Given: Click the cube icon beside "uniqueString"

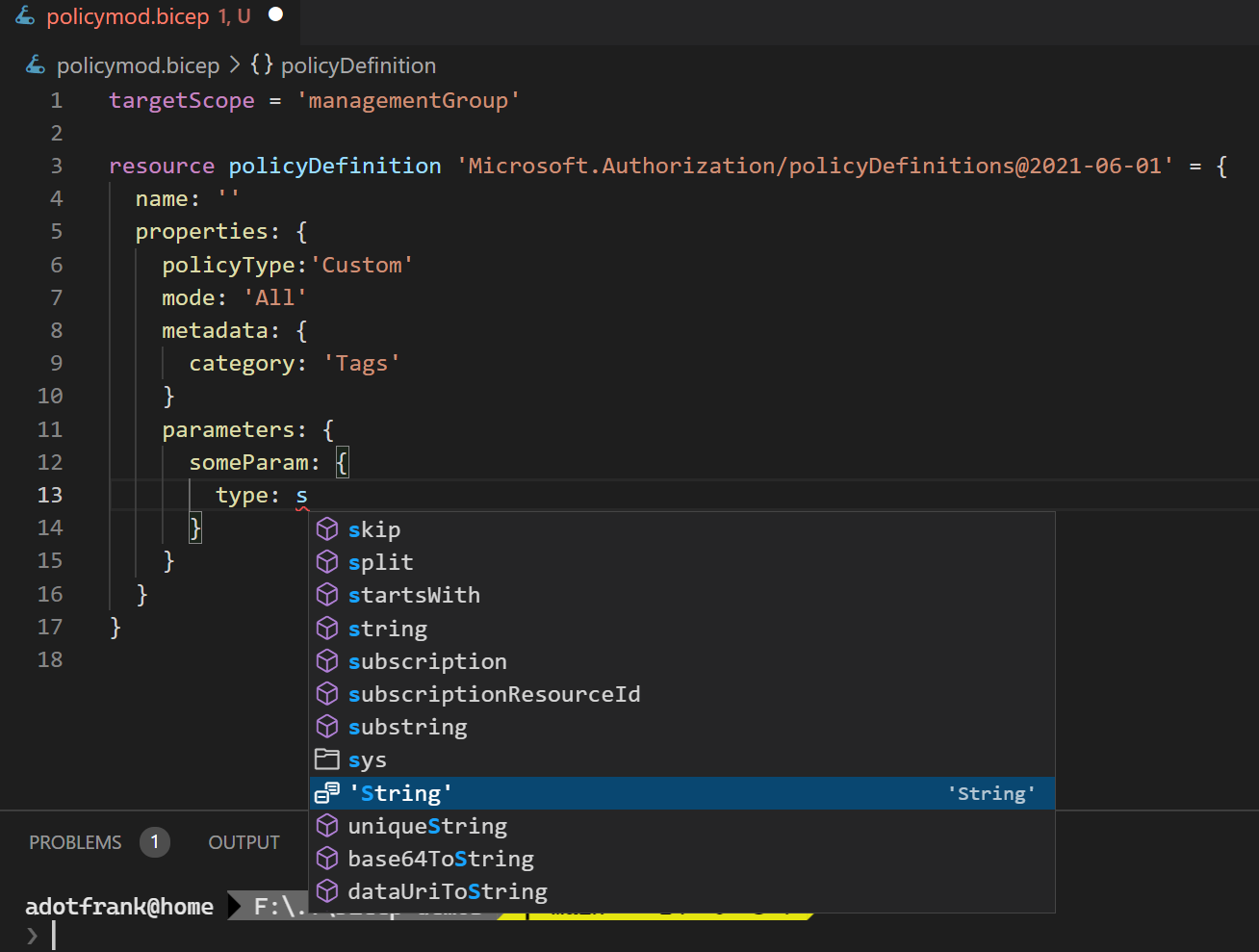Looking at the screenshot, I should coord(328,825).
